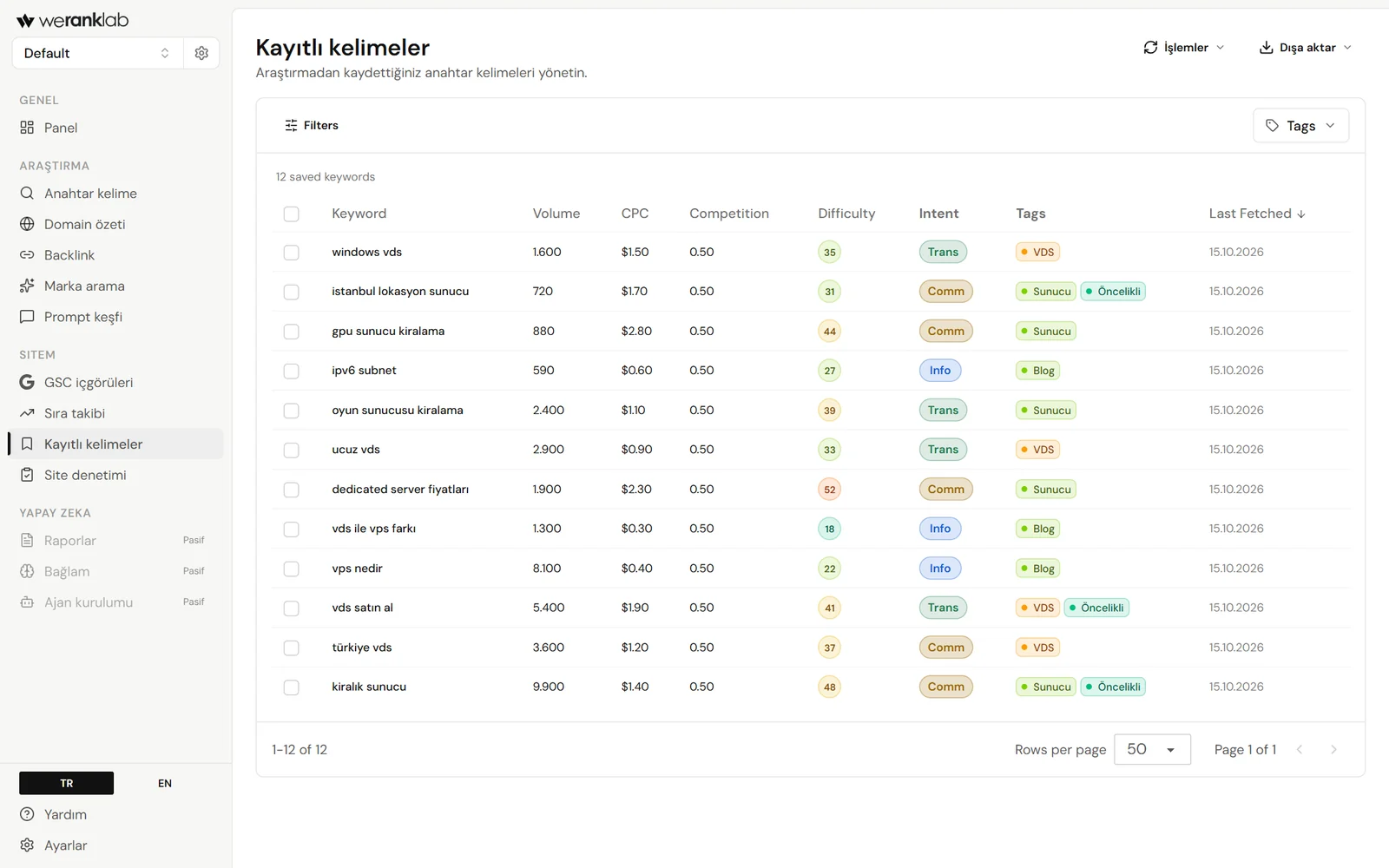The image size is (1389, 868).
Task: Click the weranklab logo
Action: point(73,20)
